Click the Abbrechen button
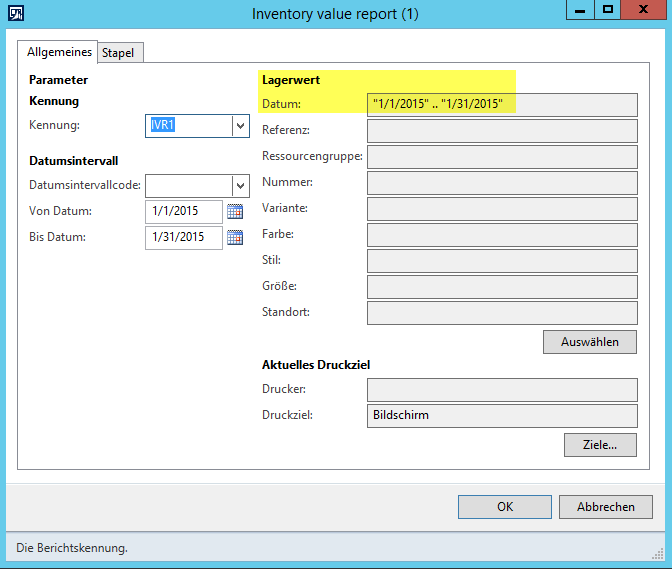This screenshot has height=569, width=672. (605, 506)
